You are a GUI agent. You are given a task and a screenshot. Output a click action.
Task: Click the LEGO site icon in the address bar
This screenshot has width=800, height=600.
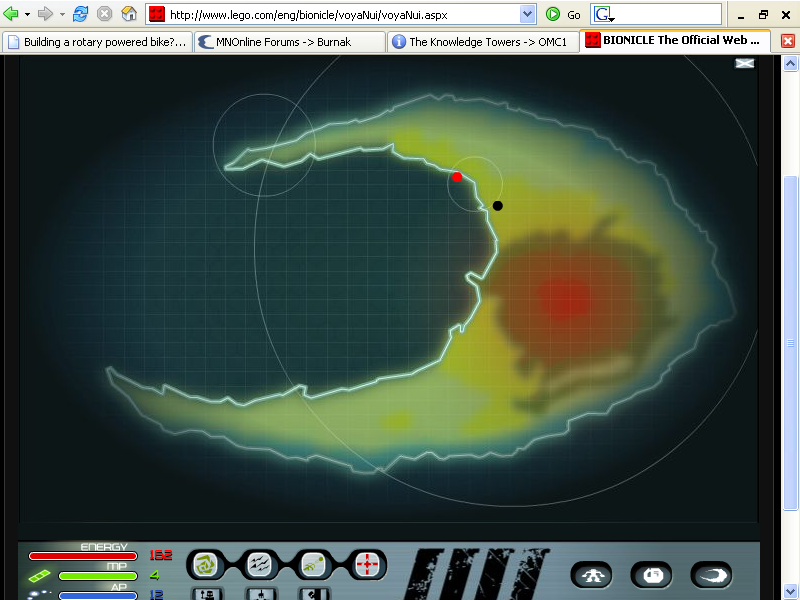157,14
